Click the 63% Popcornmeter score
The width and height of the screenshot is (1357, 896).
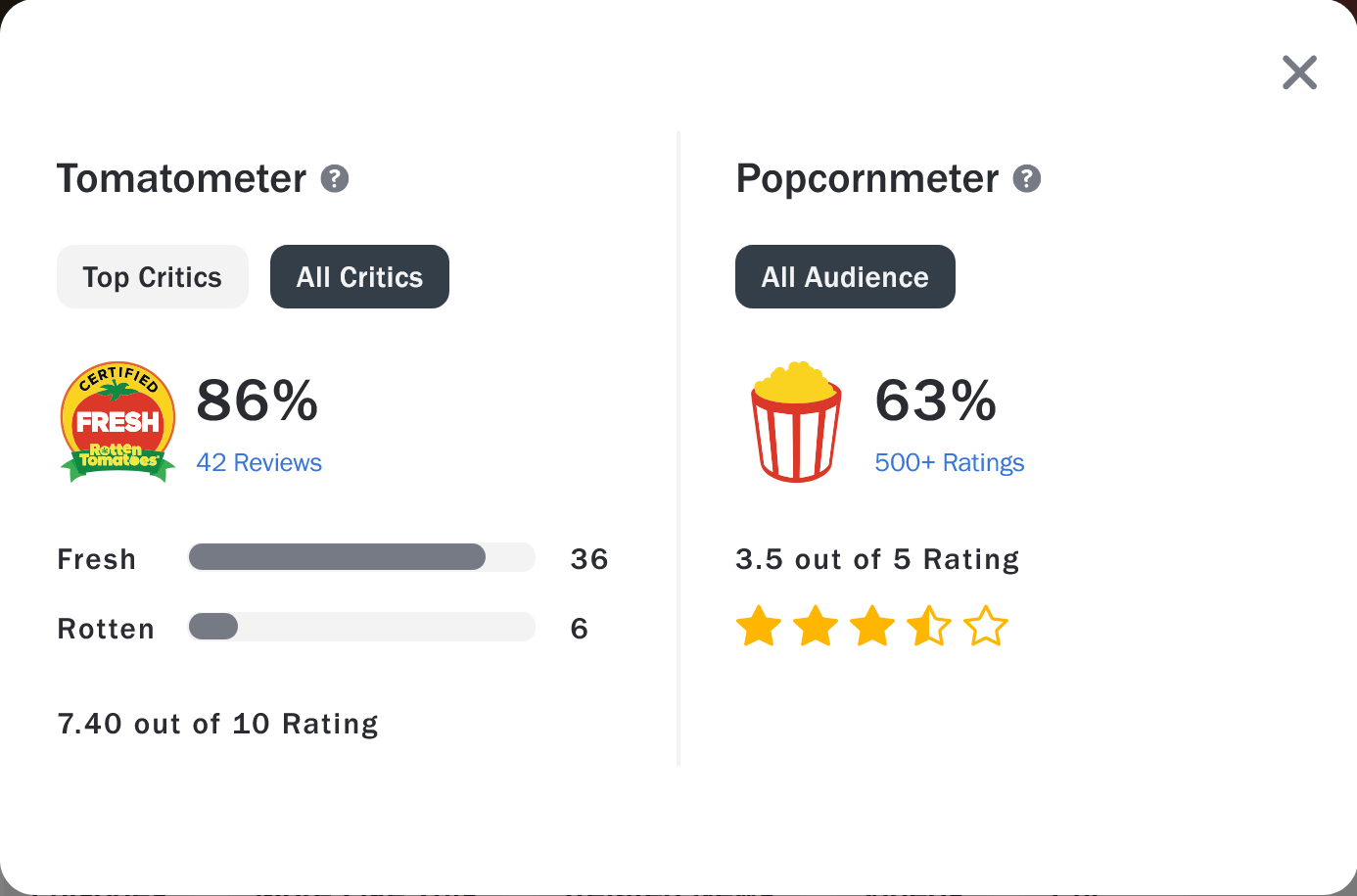click(936, 401)
